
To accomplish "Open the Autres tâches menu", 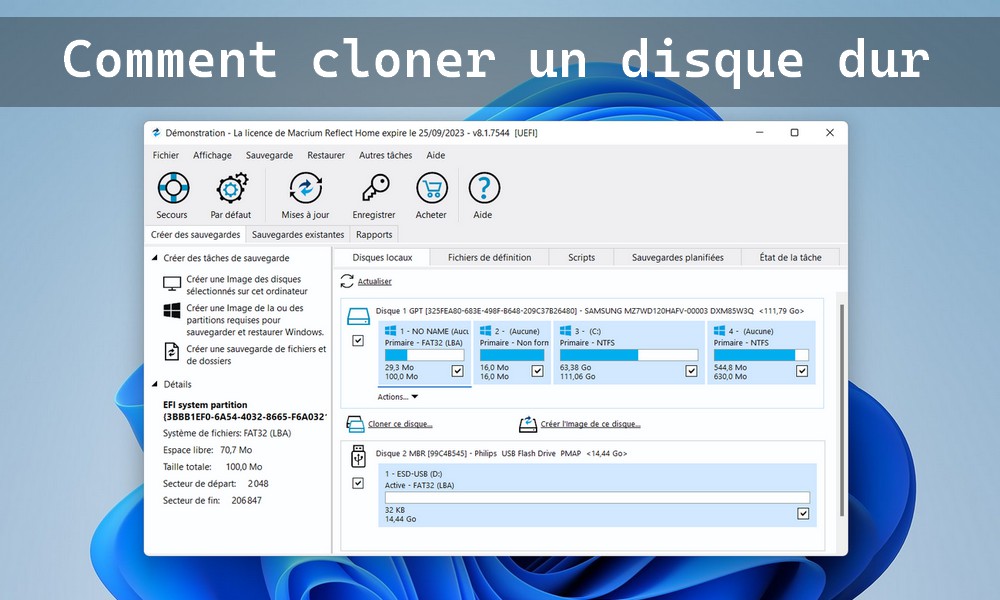I will tap(385, 156).
